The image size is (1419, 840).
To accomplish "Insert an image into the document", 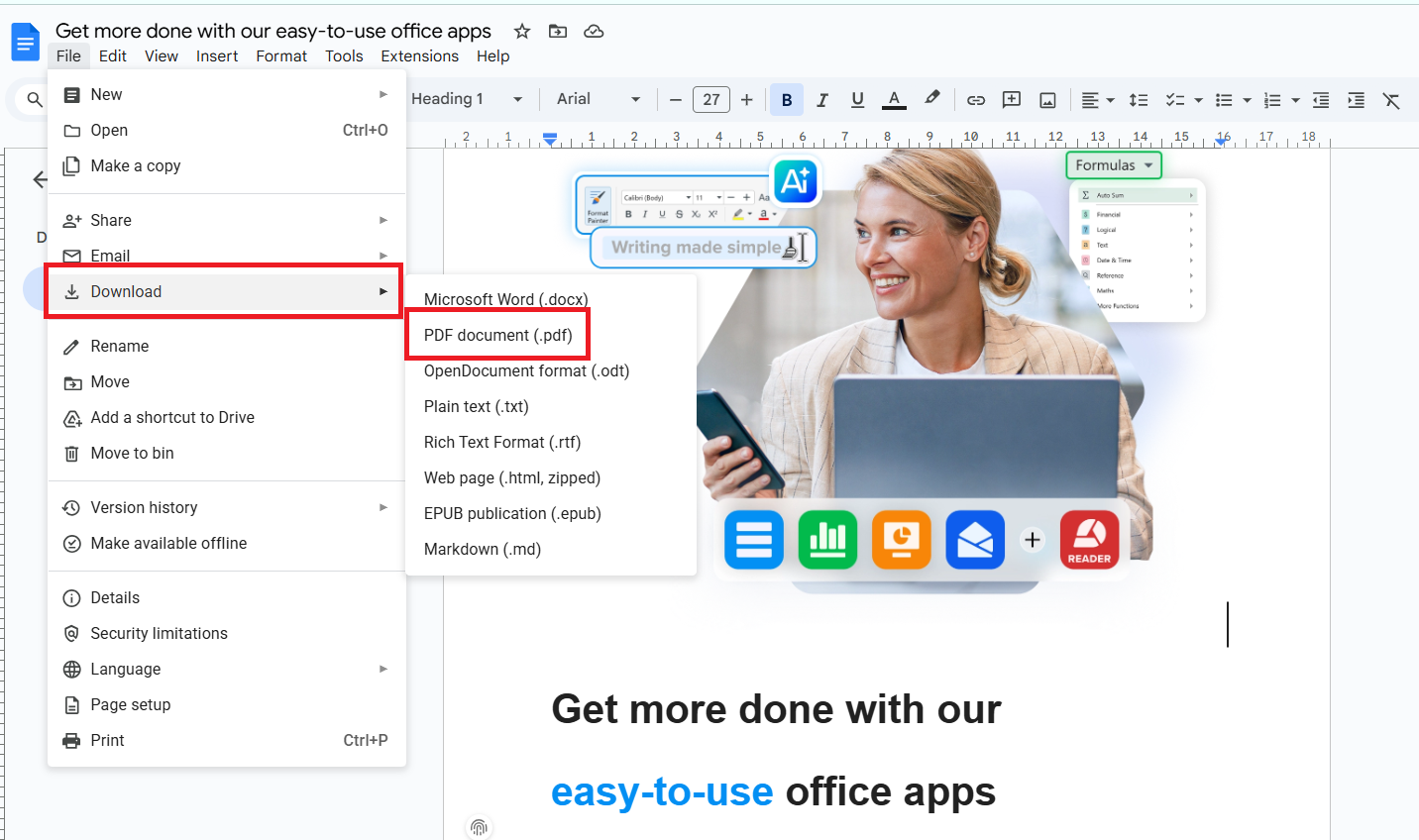I will 1047,99.
